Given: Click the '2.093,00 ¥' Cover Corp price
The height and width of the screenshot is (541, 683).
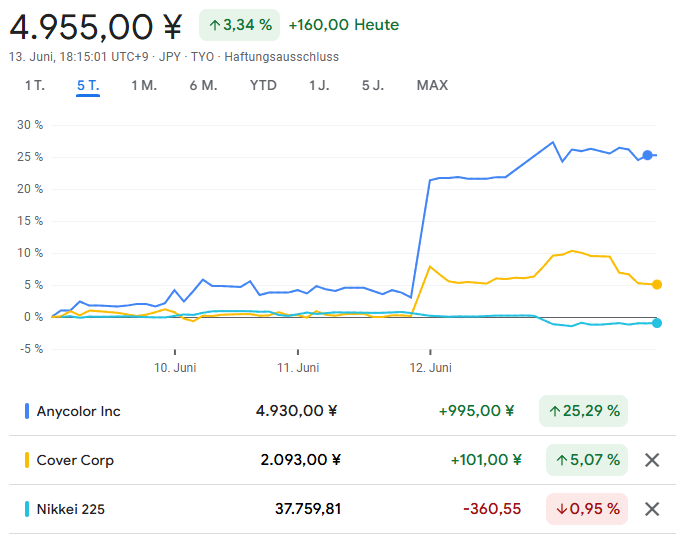Looking at the screenshot, I should (301, 460).
